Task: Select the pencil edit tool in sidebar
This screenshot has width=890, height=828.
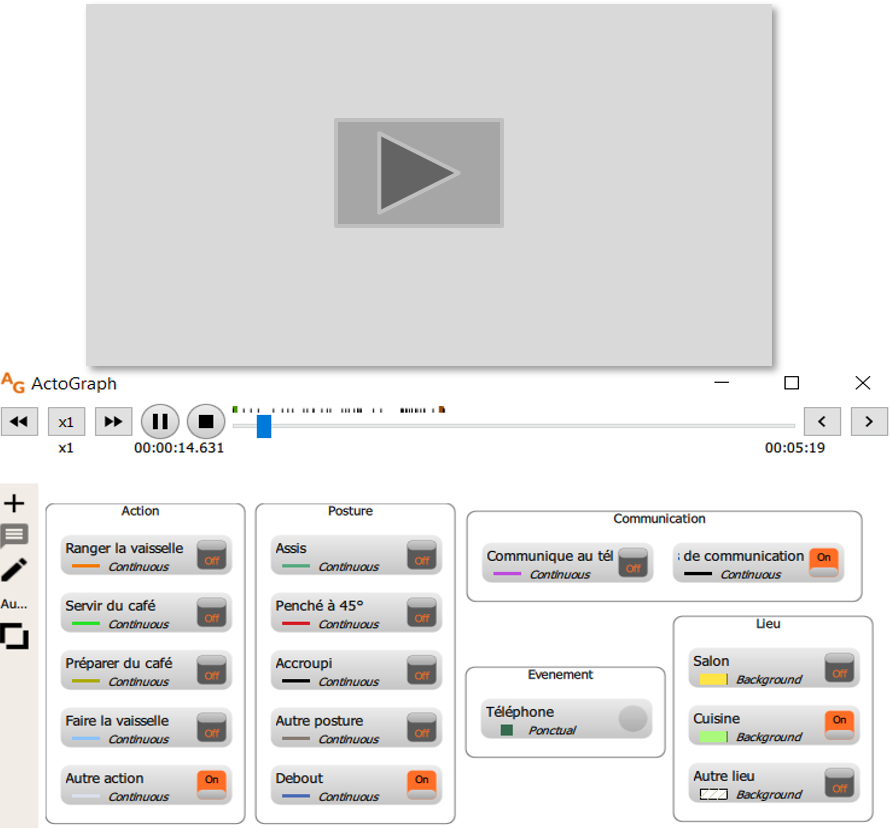Action: click(x=14, y=568)
